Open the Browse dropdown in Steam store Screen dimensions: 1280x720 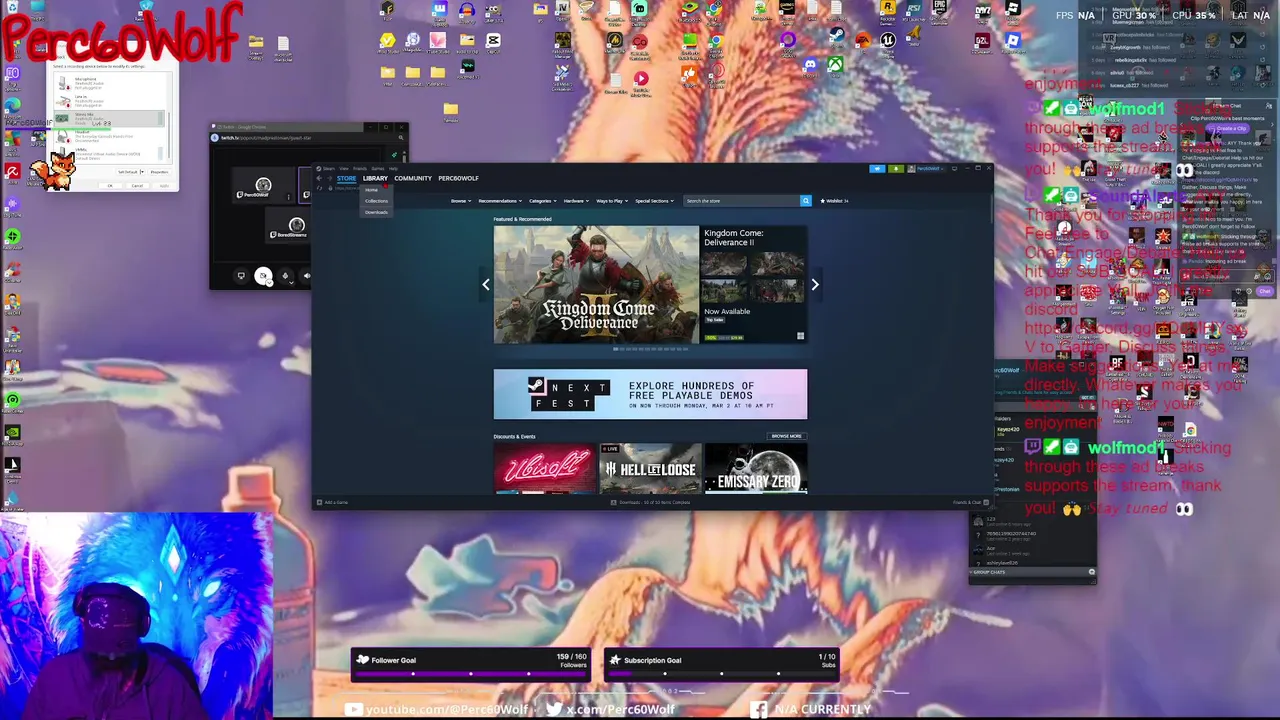pos(461,201)
